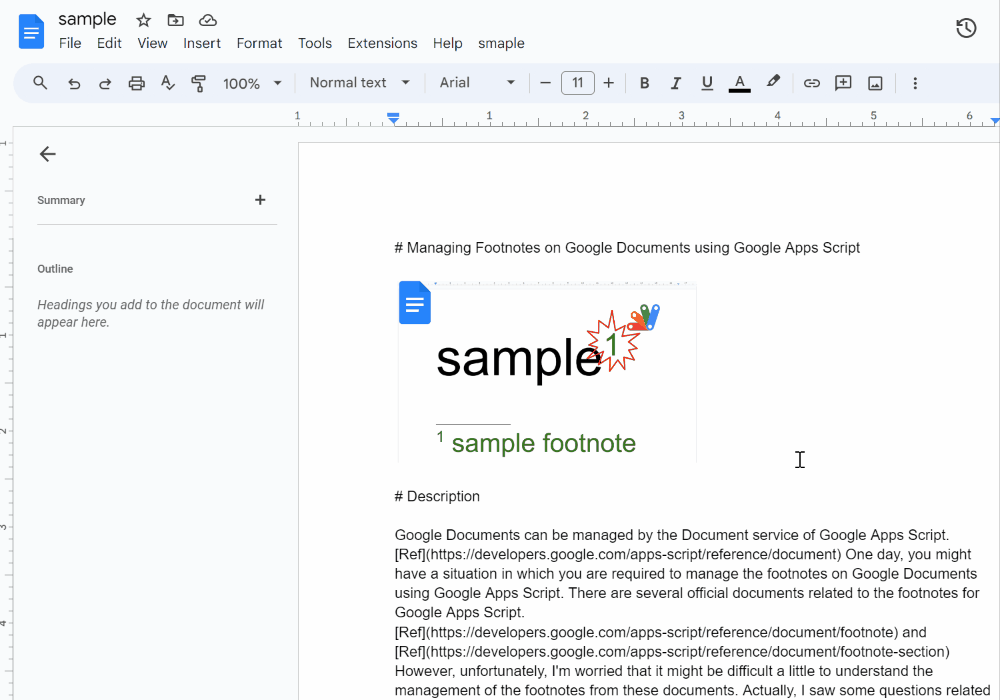1000x700 pixels.
Task: Open the Insert menu
Action: pyautogui.click(x=202, y=43)
